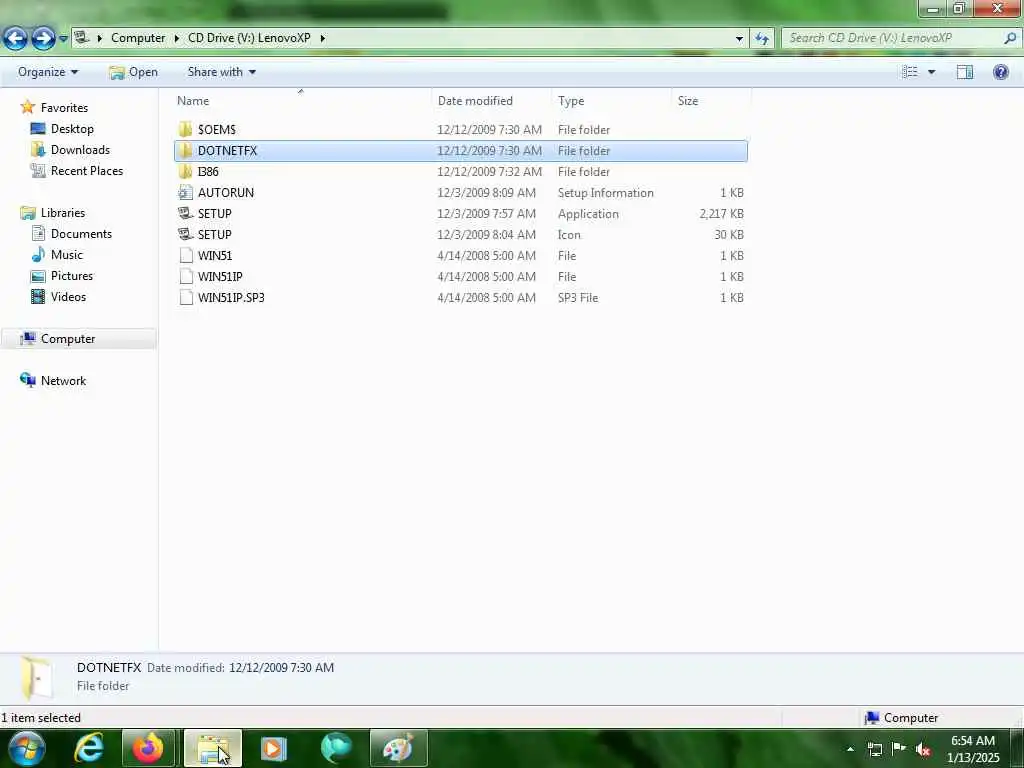Open the Share with menu
This screenshot has height=768, width=1024.
[221, 72]
